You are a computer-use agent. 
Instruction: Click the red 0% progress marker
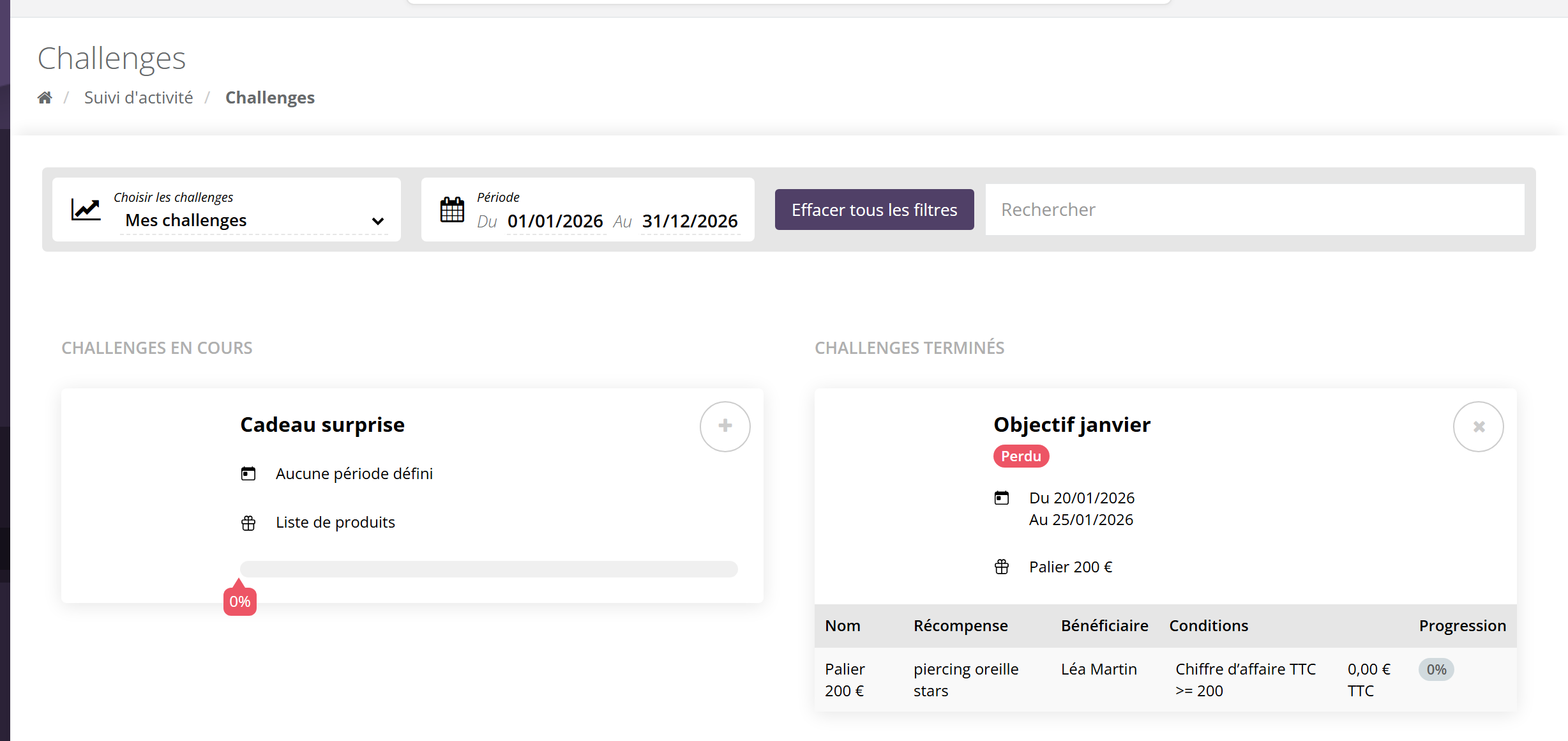(x=239, y=600)
